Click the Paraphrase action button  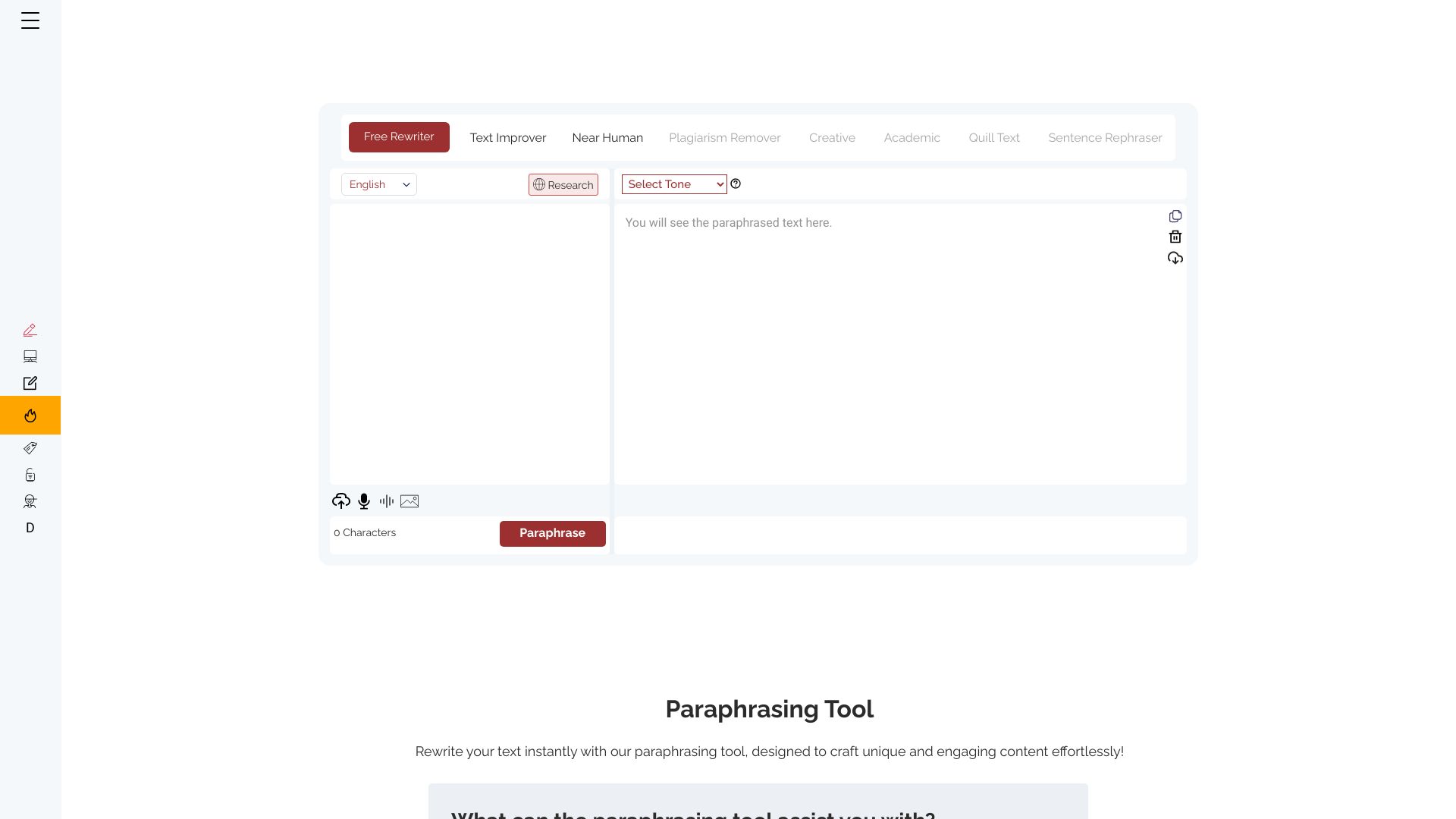[x=552, y=533]
